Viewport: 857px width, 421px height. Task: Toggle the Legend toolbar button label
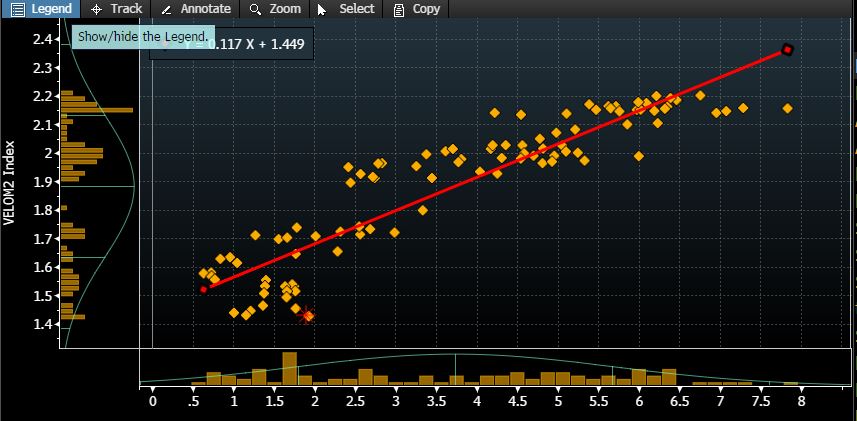pyautogui.click(x=51, y=9)
